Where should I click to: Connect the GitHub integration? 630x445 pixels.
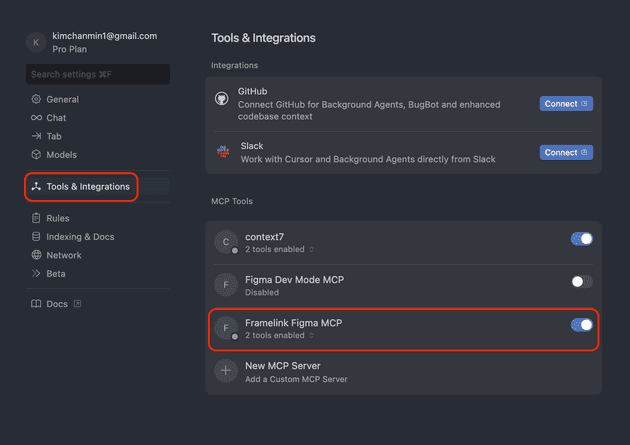click(566, 104)
